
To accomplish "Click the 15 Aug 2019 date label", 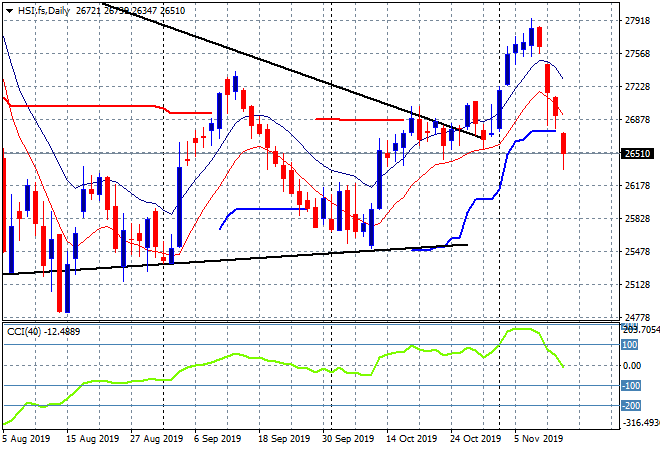I will pos(93,439).
